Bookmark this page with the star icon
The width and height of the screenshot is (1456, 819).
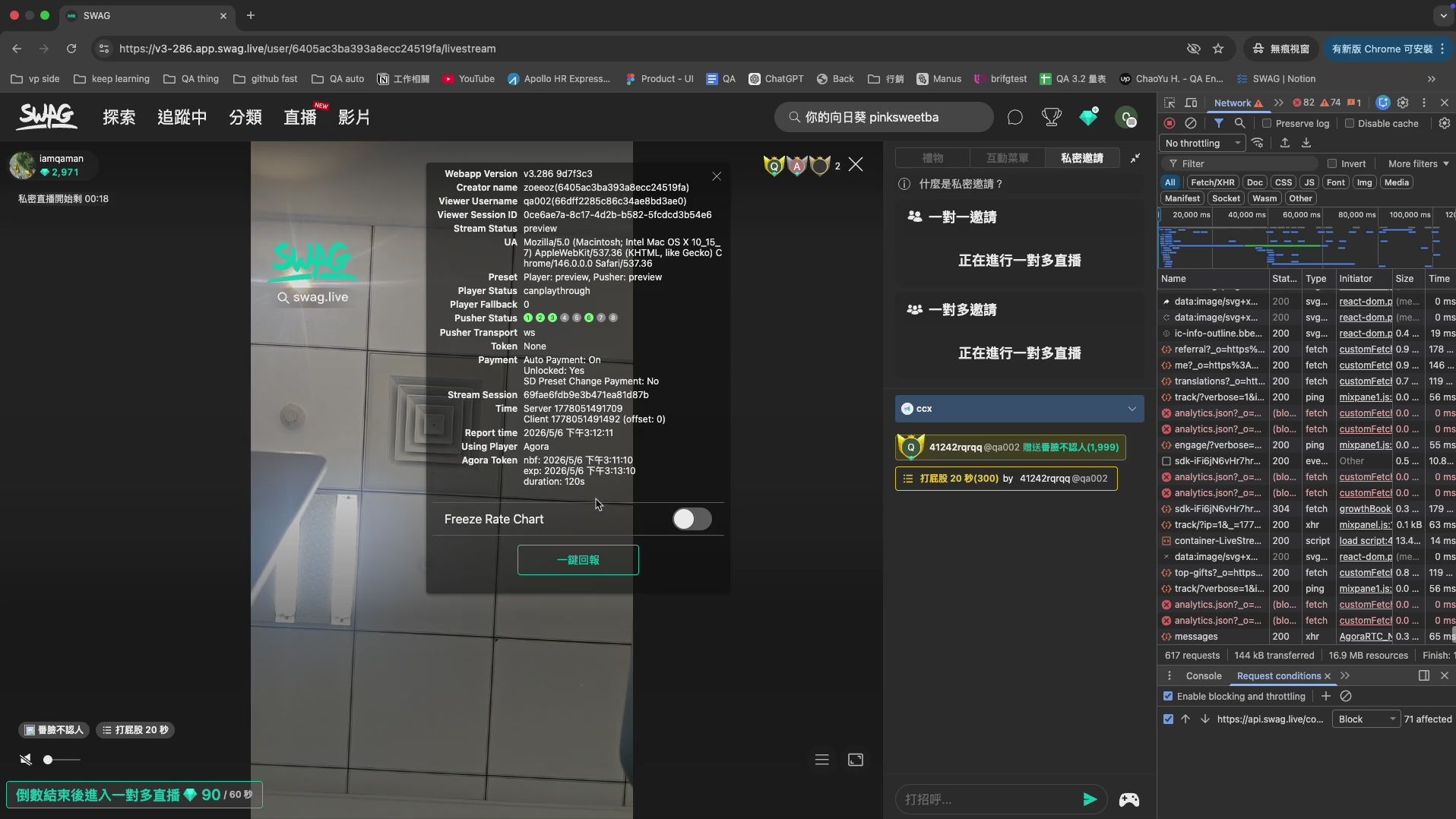[x=1218, y=49]
